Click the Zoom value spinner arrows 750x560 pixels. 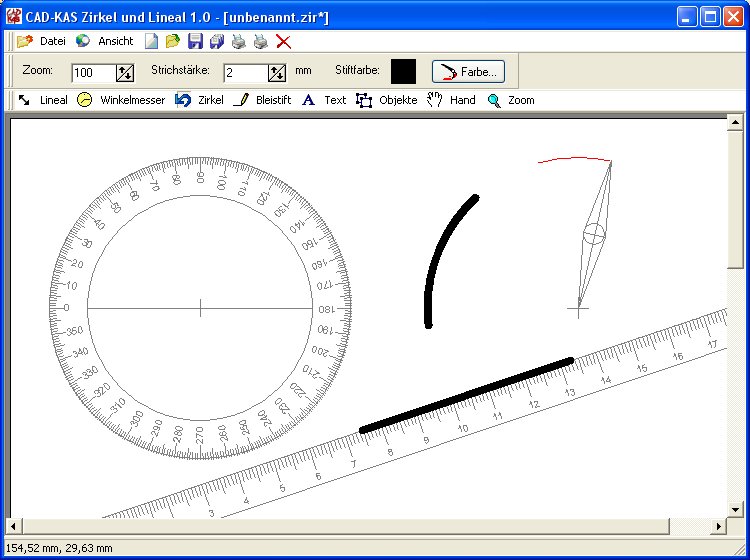click(x=125, y=73)
